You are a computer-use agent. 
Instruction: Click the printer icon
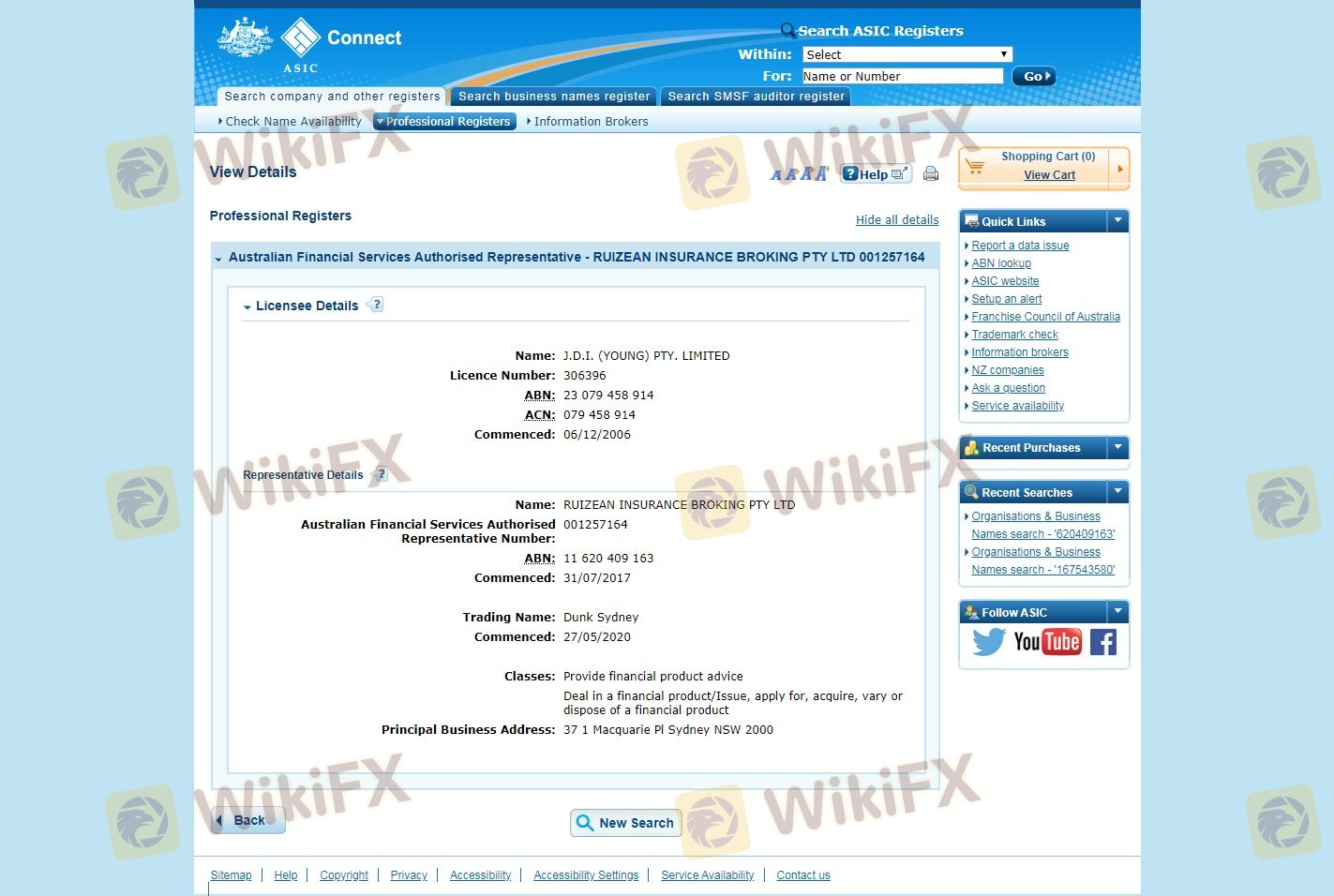point(930,173)
